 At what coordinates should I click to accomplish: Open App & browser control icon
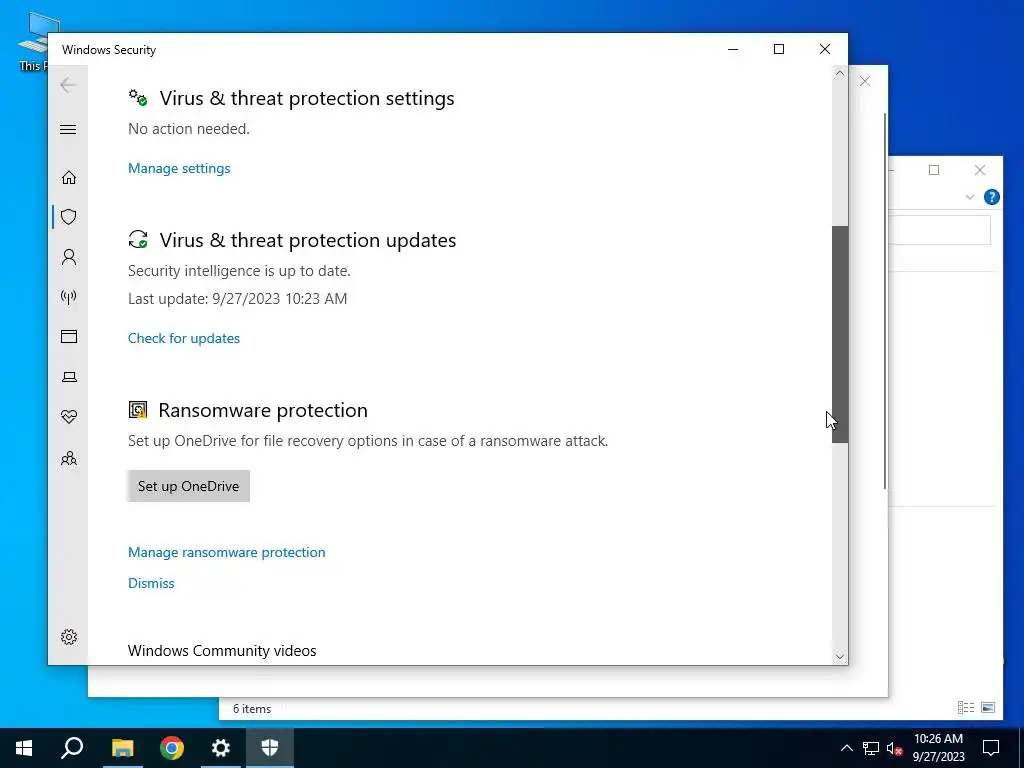[69, 336]
